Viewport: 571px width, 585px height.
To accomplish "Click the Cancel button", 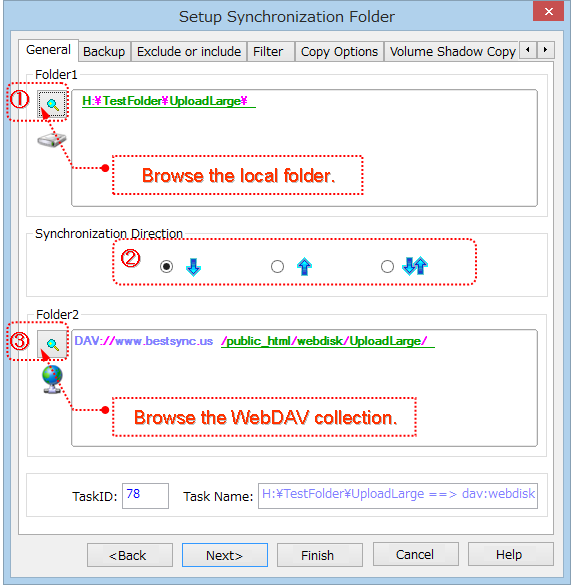I will click(415, 554).
